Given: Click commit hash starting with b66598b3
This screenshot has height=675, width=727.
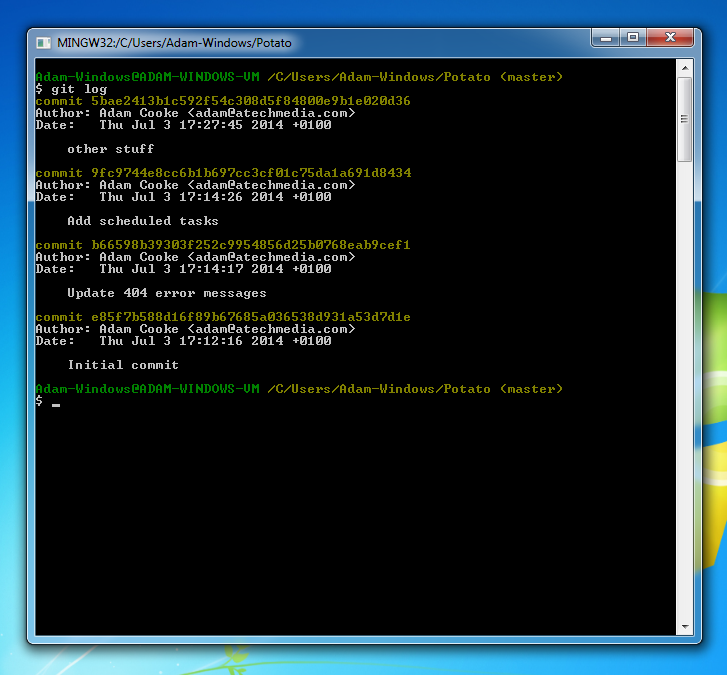Looking at the screenshot, I should 251,245.
